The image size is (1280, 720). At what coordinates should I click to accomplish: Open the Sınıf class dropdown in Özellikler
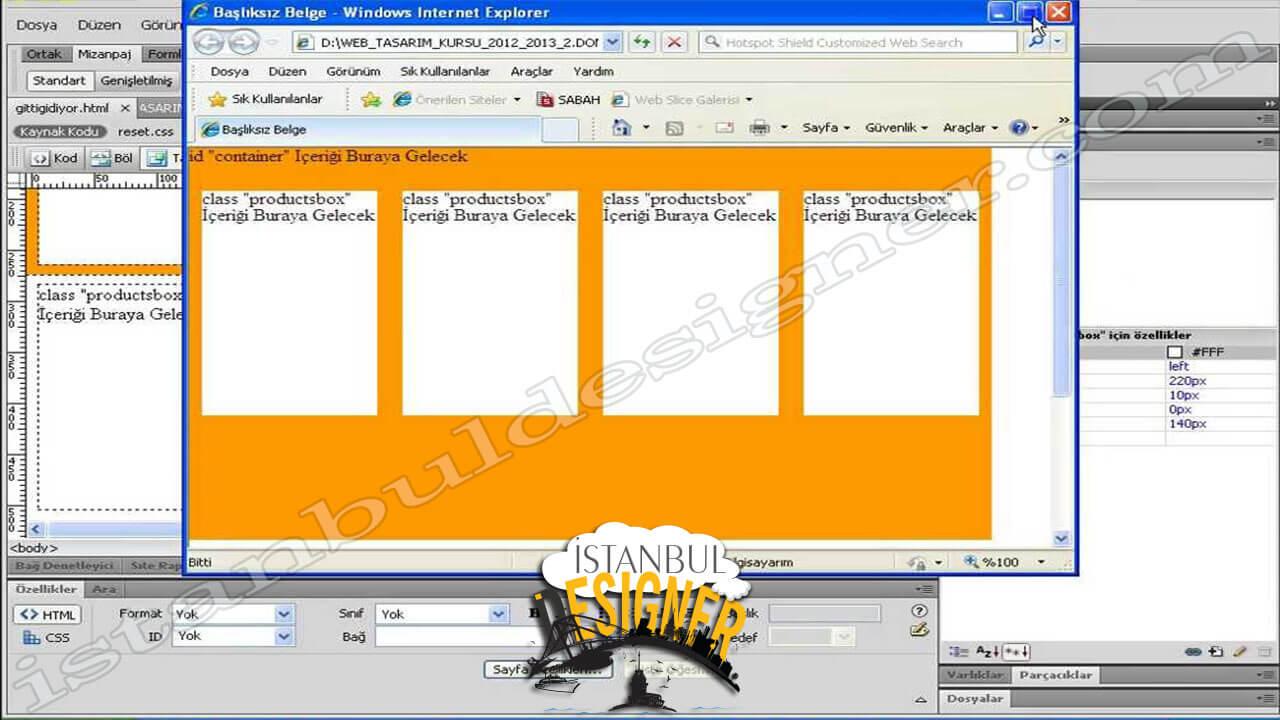pyautogui.click(x=498, y=614)
